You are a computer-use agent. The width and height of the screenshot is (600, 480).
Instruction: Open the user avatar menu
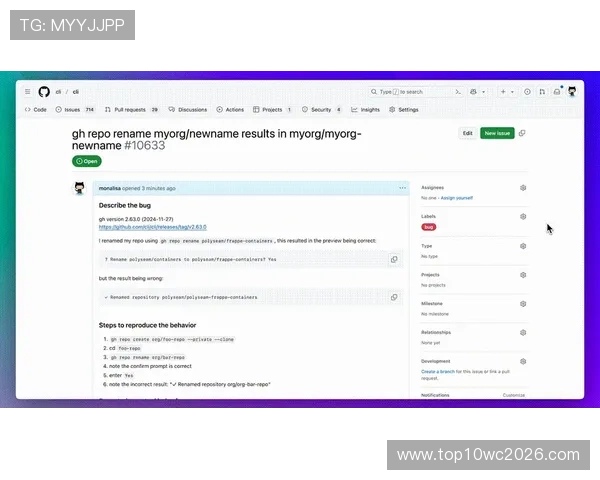tap(572, 91)
